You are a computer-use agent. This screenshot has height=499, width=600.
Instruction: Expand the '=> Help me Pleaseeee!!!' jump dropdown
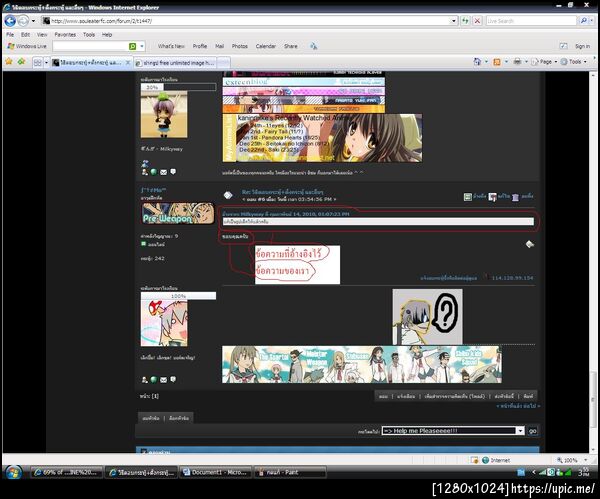point(453,431)
